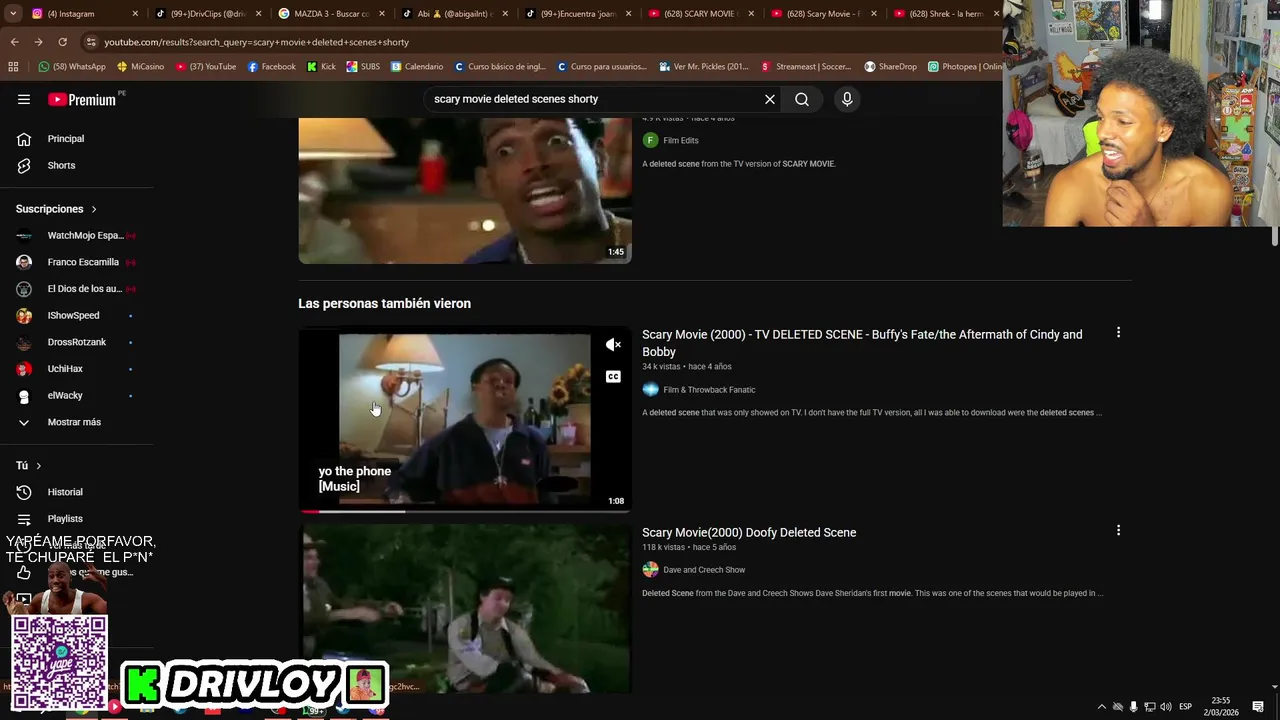Switch to the Abi abigailnt TikTok tab
1280x720 pixels.
coord(453,14)
